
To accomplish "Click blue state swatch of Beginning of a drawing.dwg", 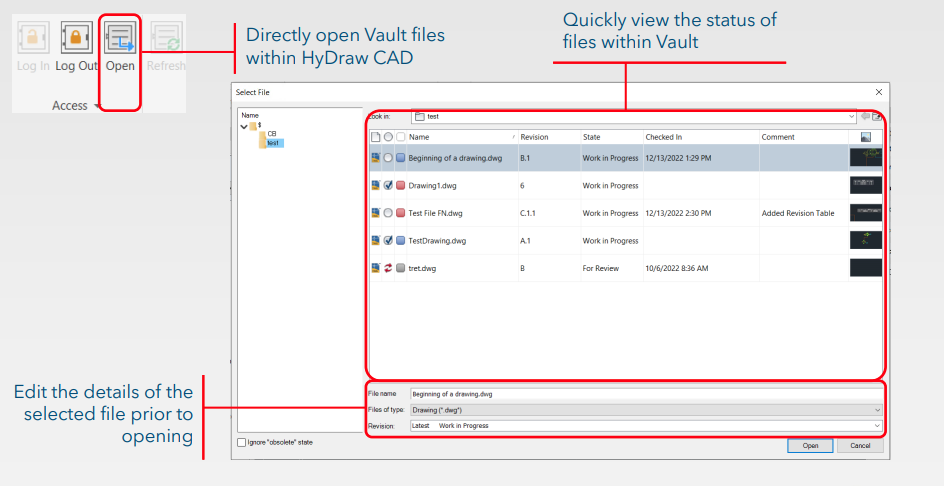I will coord(400,158).
